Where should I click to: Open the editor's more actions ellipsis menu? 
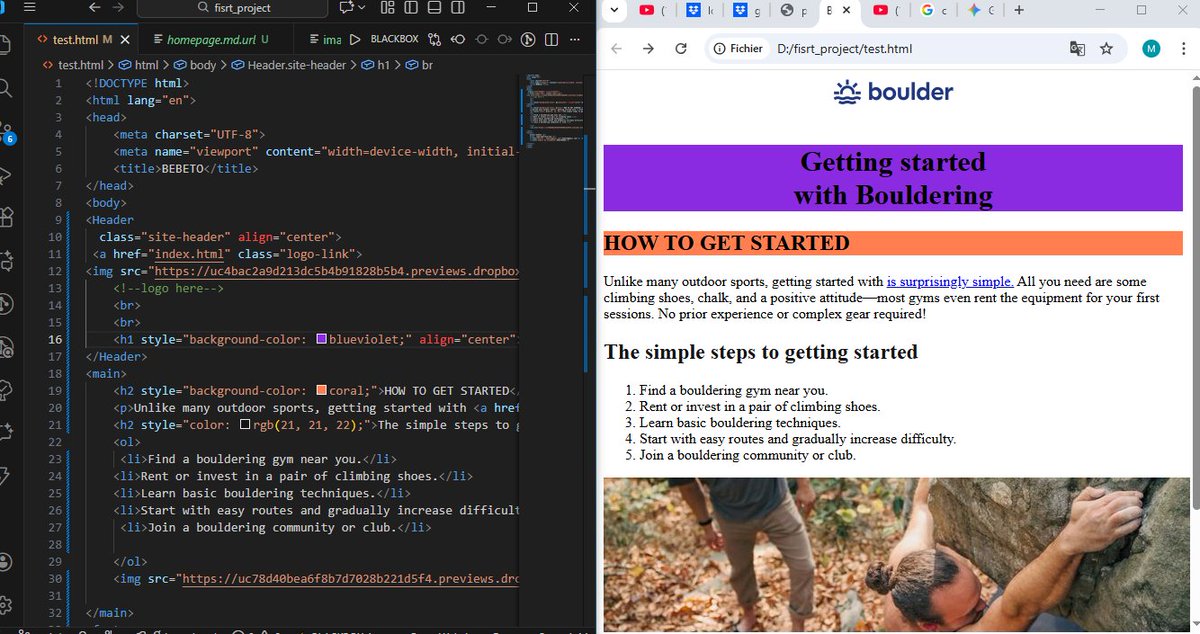pyautogui.click(x=574, y=39)
